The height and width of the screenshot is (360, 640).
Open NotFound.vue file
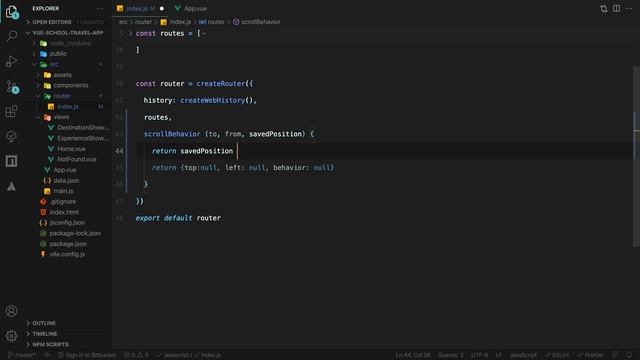(x=76, y=159)
